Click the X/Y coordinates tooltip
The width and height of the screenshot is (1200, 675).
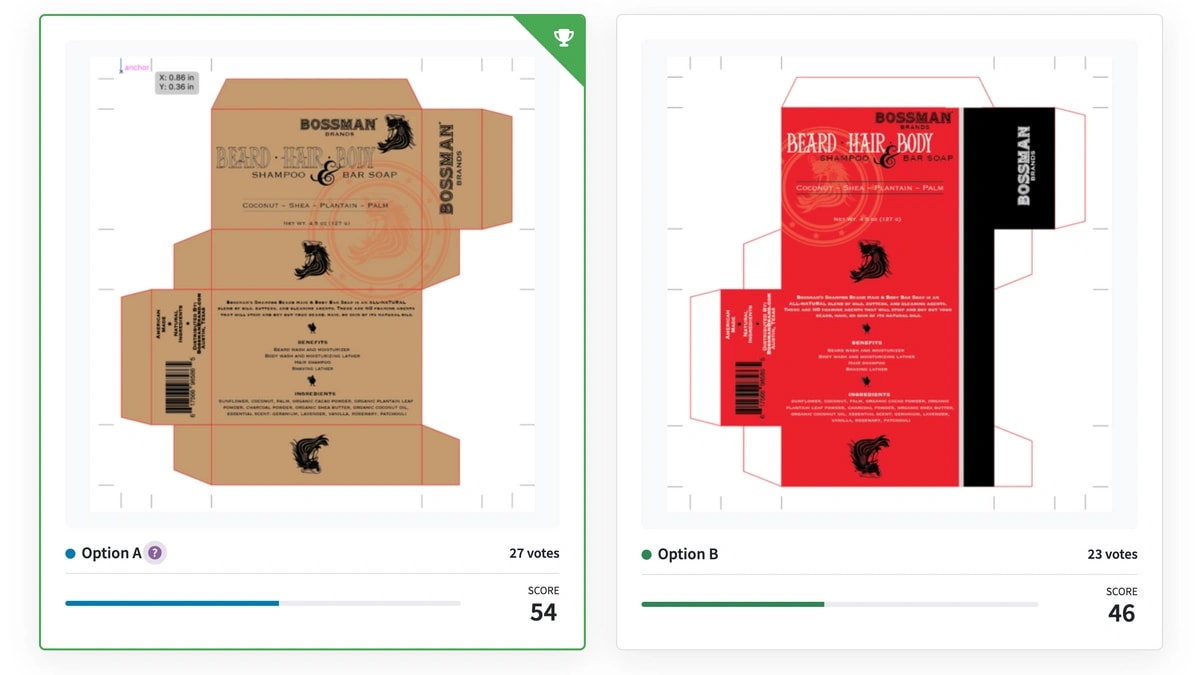tap(176, 82)
